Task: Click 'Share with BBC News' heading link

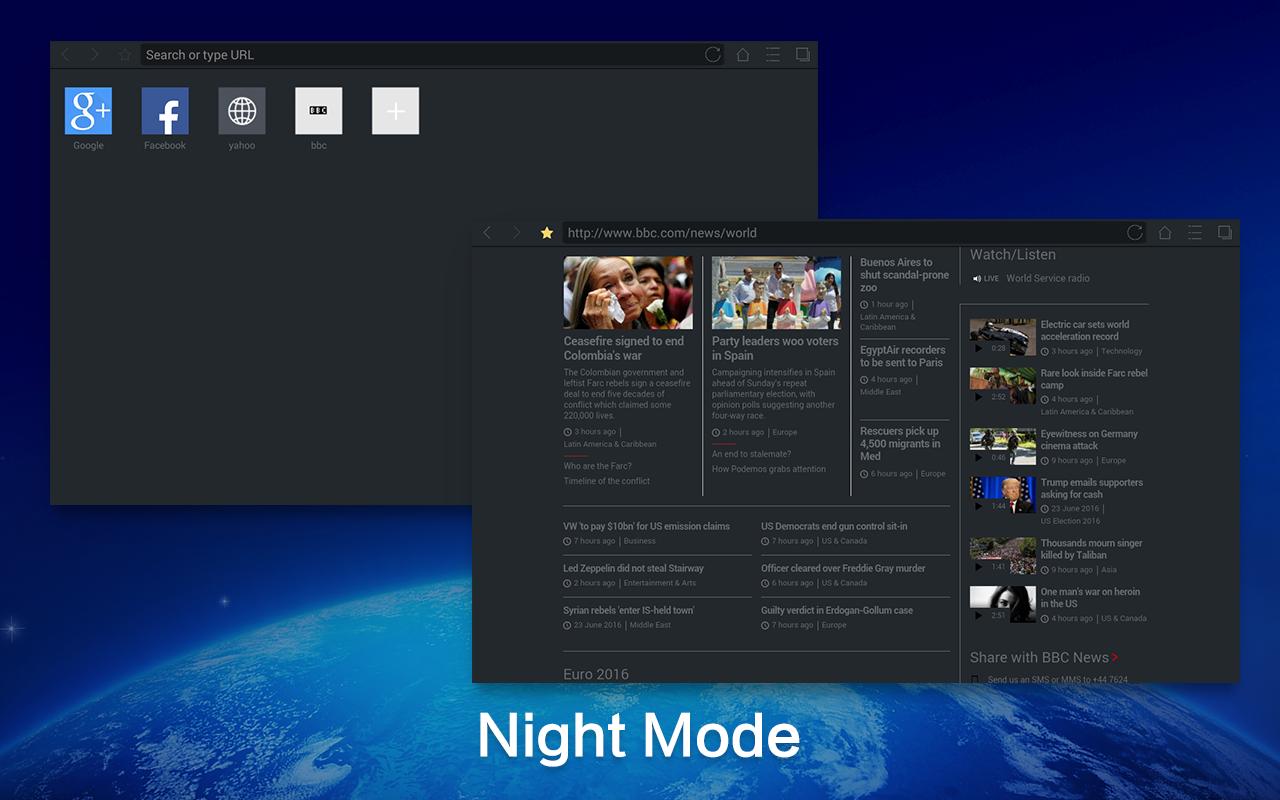Action: coord(1044,657)
